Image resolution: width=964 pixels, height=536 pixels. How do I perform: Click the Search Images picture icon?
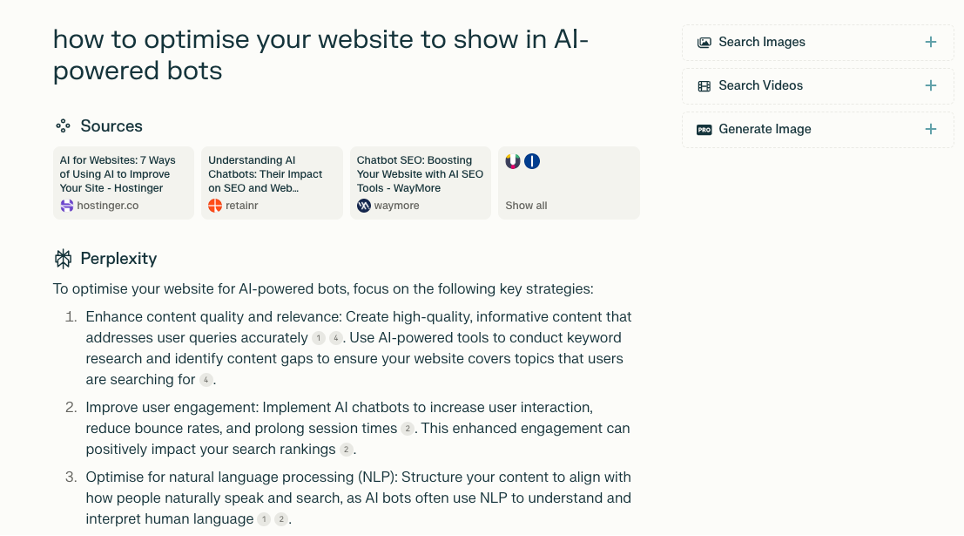704,42
